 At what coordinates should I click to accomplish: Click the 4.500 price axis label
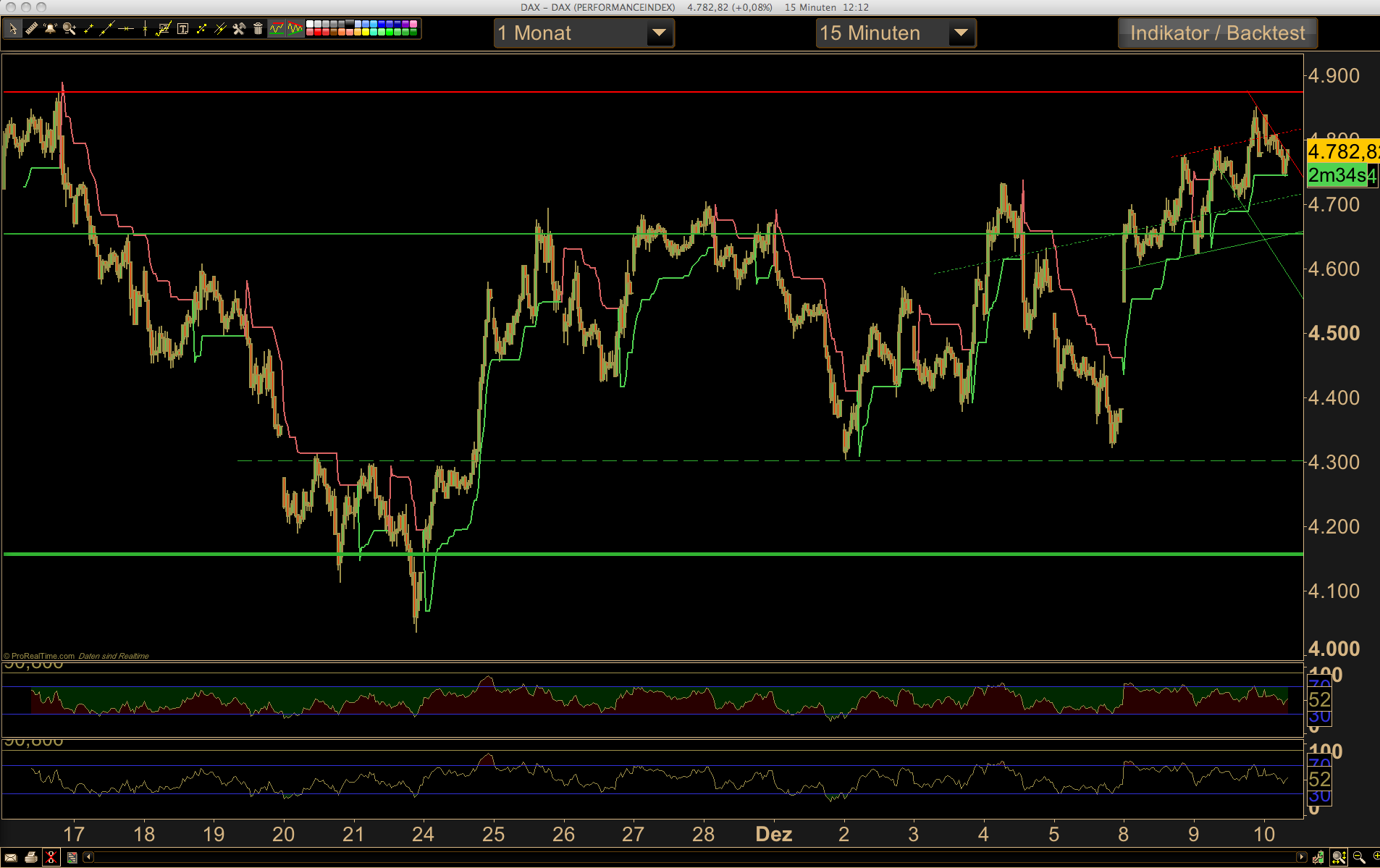click(x=1334, y=333)
